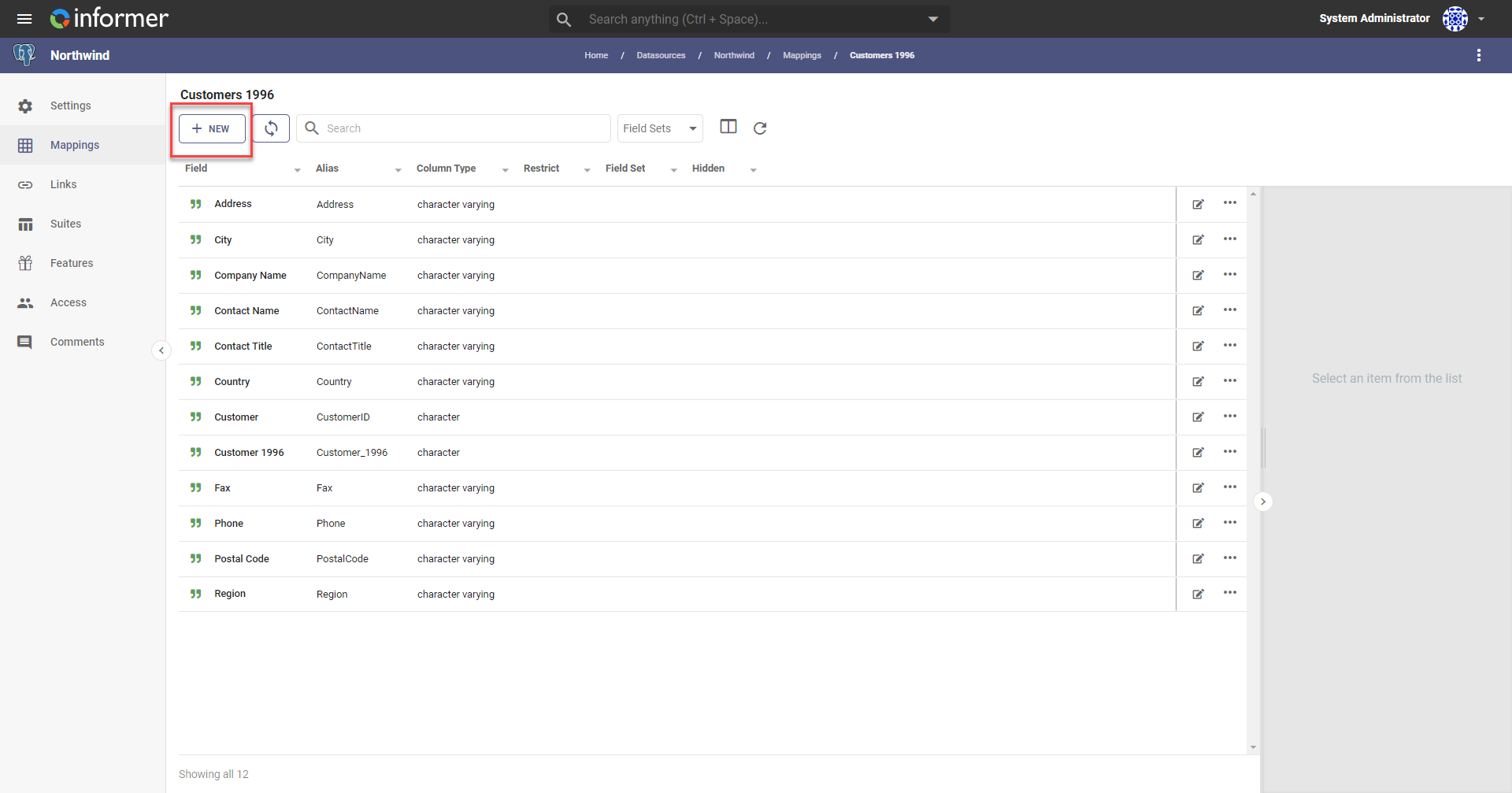The height and width of the screenshot is (793, 1512).
Task: Click the System Administrator user name
Action: [x=1374, y=18]
